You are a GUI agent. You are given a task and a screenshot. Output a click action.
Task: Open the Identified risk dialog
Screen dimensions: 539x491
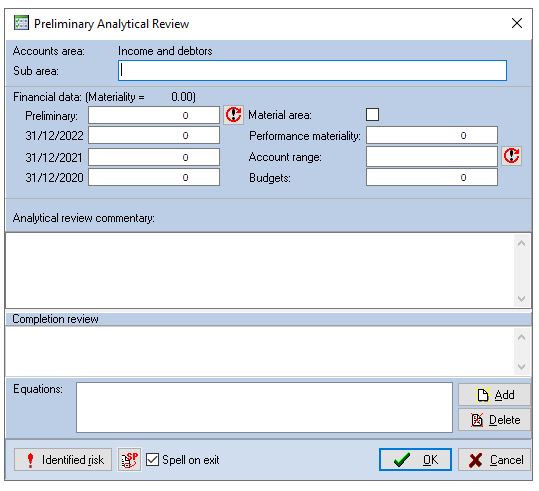pos(63,460)
